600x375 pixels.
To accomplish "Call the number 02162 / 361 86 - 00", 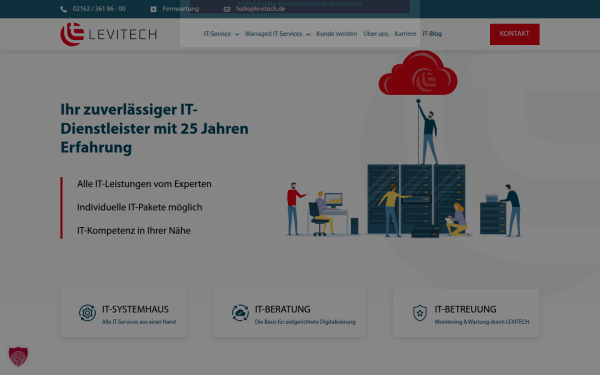I will [x=99, y=9].
